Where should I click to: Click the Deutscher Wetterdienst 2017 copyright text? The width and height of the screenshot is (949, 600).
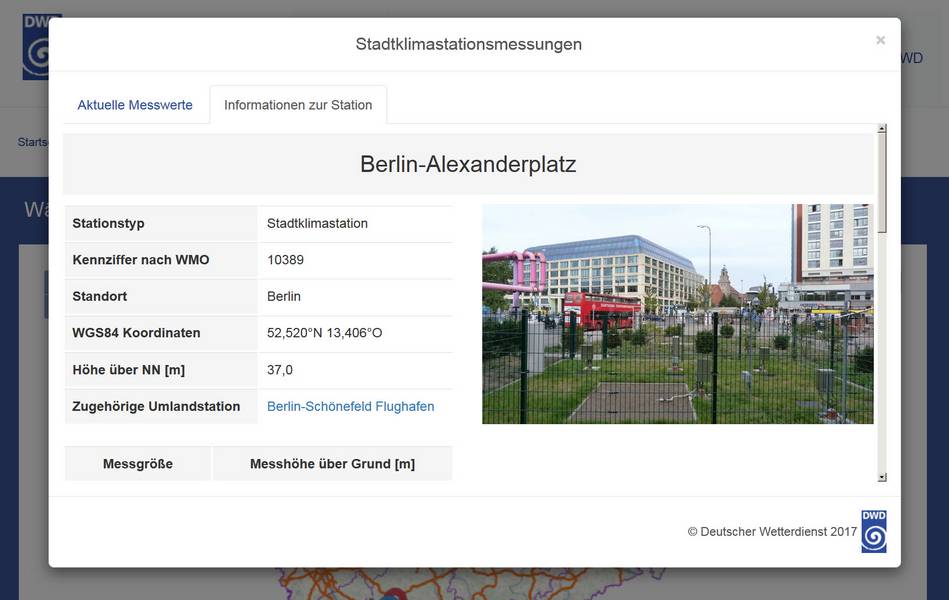click(x=772, y=532)
